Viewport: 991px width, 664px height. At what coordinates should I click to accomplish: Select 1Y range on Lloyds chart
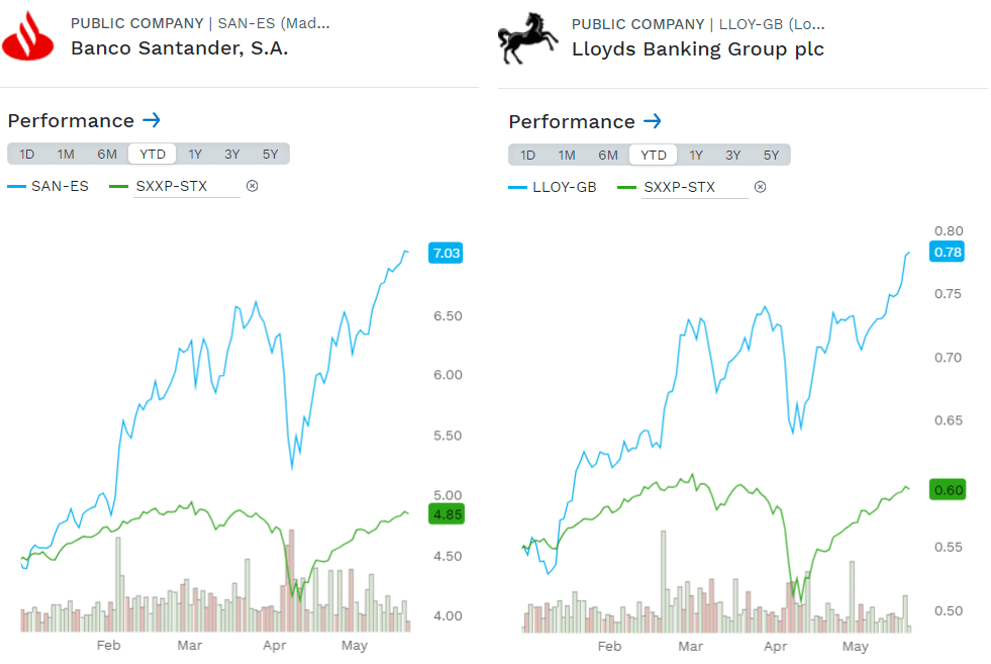(x=696, y=155)
